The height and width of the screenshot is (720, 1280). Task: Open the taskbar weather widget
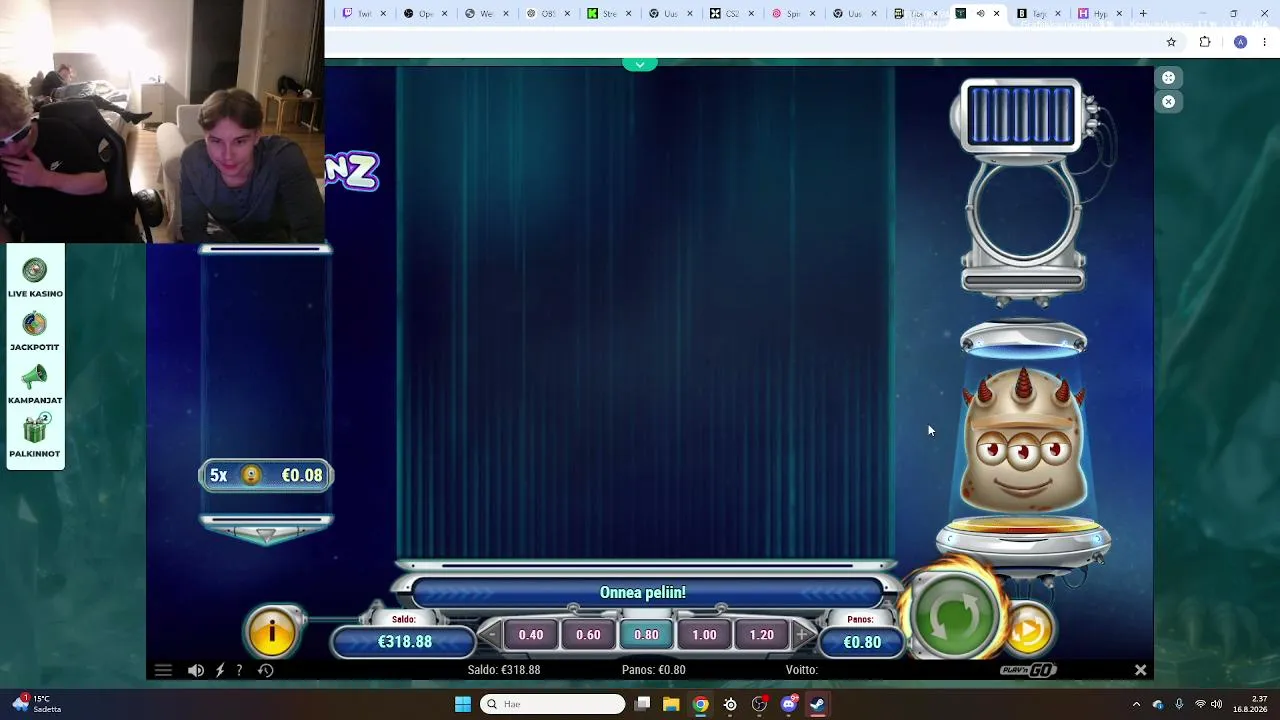[38, 704]
